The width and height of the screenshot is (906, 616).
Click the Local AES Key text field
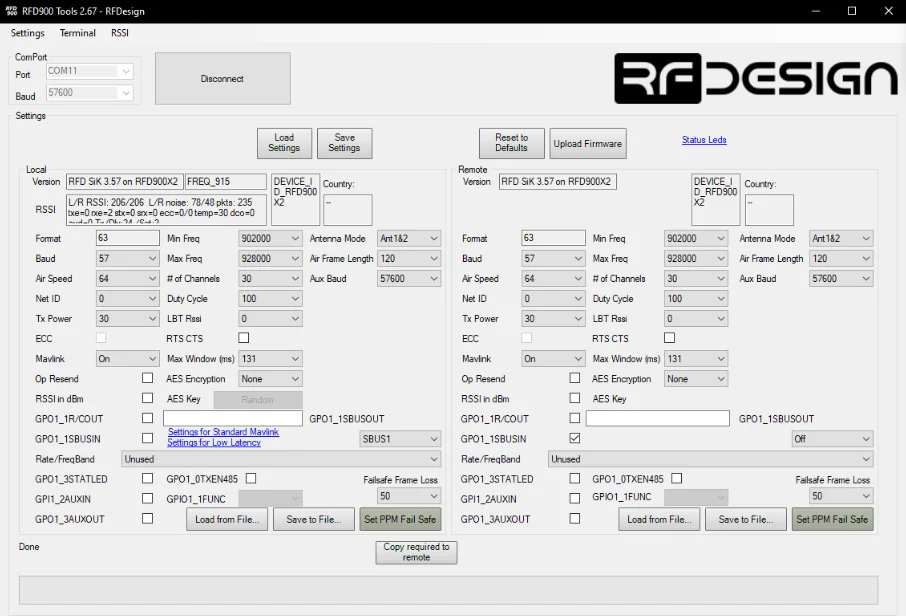233,418
